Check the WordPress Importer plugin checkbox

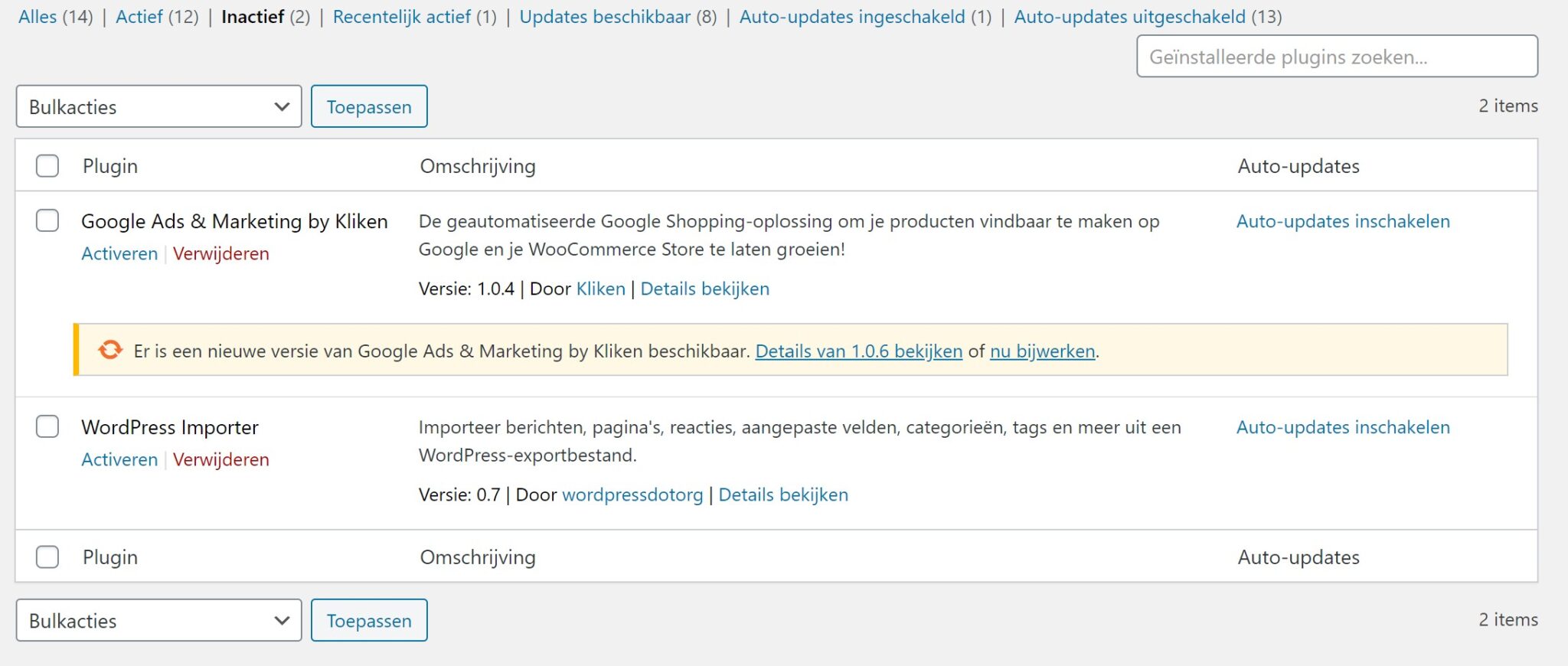click(47, 426)
